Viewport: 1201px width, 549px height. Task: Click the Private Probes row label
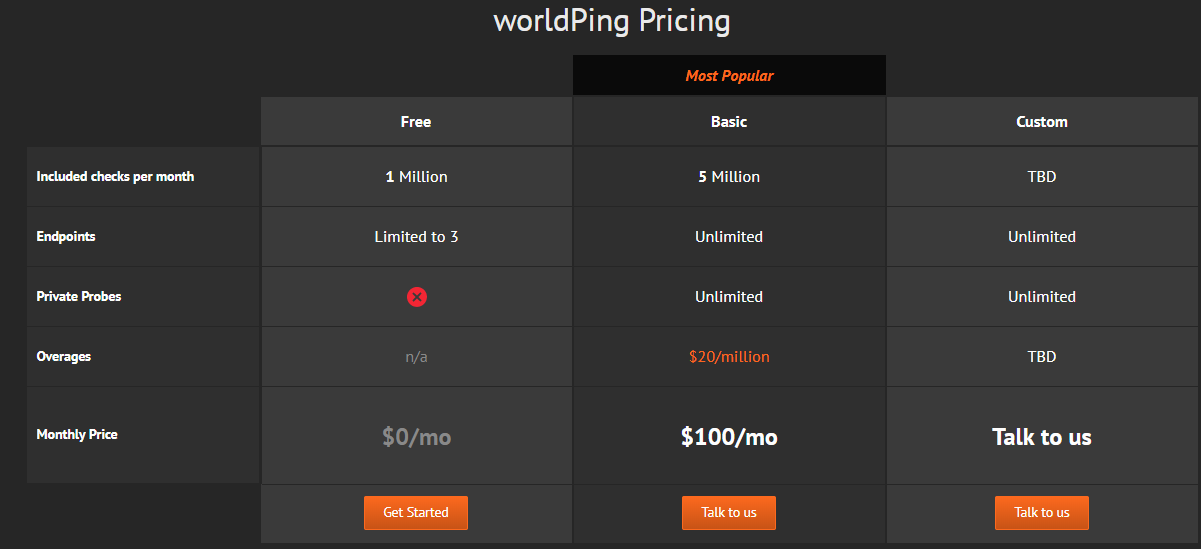click(79, 297)
